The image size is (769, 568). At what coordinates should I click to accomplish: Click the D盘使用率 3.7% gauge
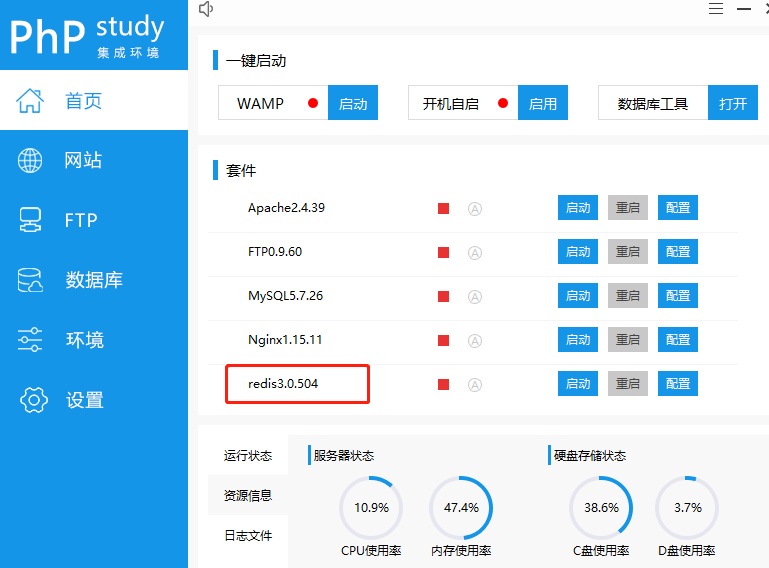coord(688,508)
